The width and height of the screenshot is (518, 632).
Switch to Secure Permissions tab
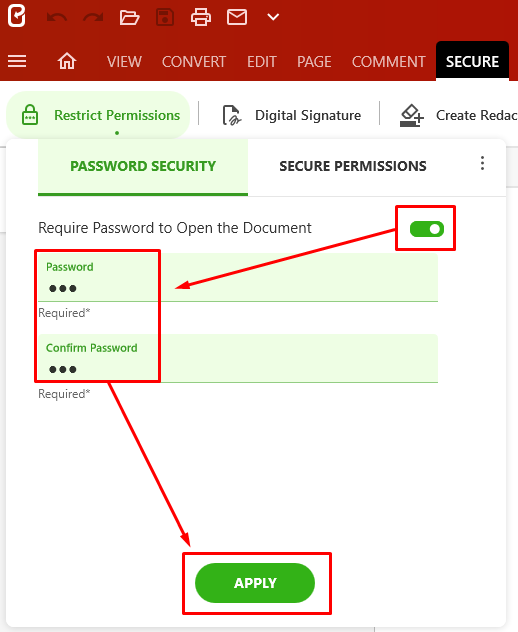[353, 166]
